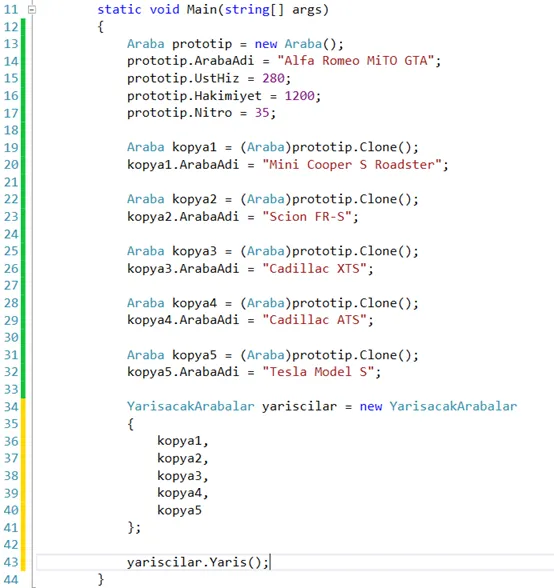Click "kopya2," in the initializer list
The width and height of the screenshot is (554, 588).
click(x=183, y=458)
